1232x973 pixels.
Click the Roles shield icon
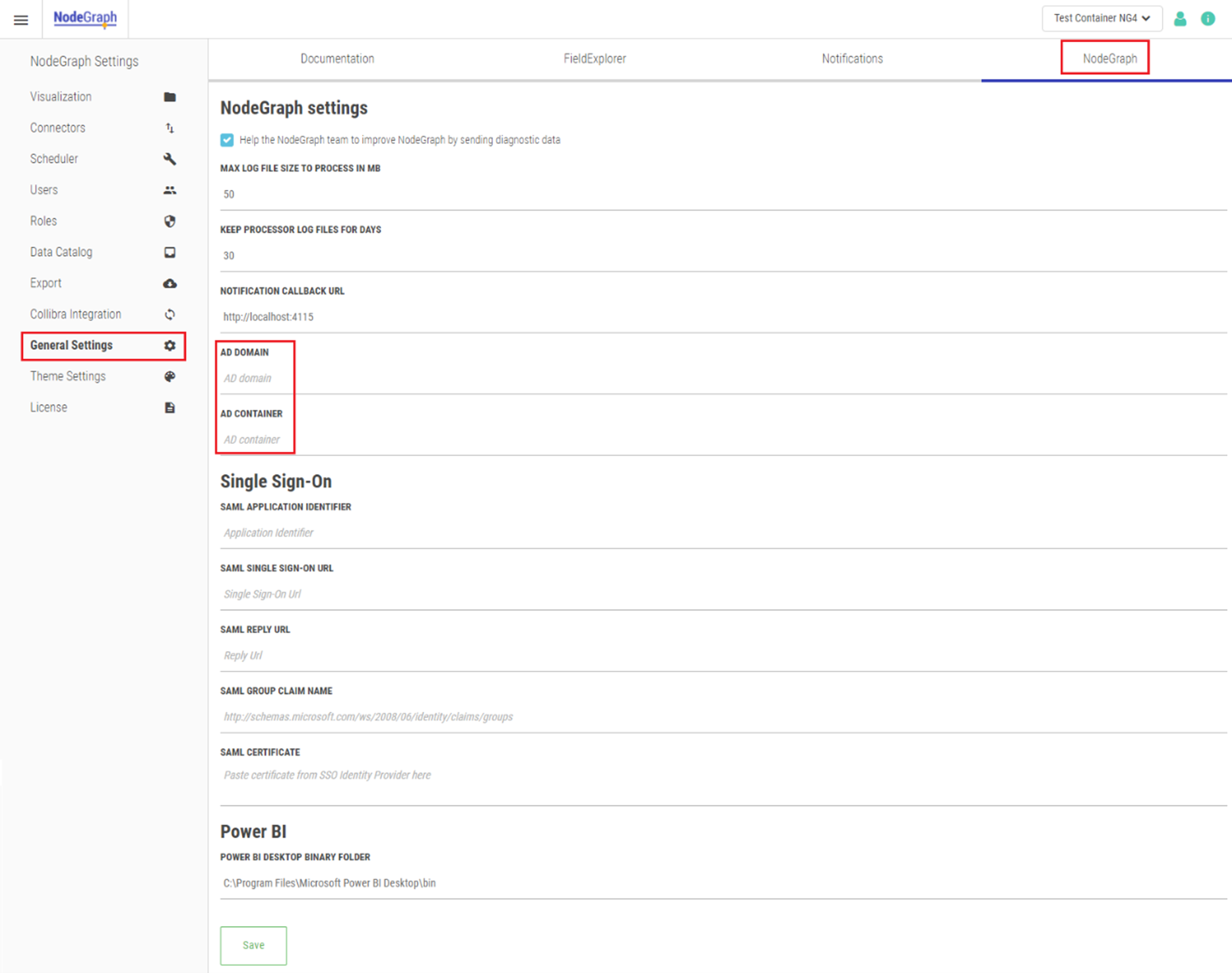coord(169,221)
